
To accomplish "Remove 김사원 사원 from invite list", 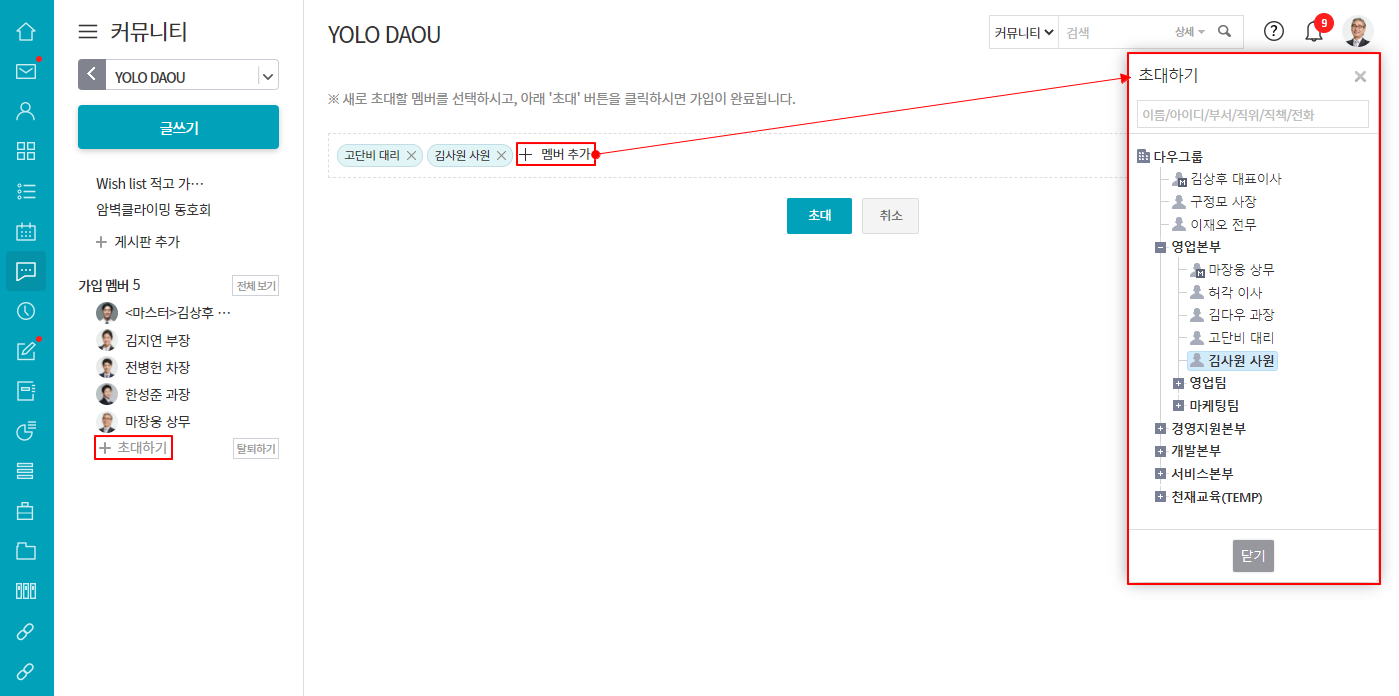I will coord(502,156).
